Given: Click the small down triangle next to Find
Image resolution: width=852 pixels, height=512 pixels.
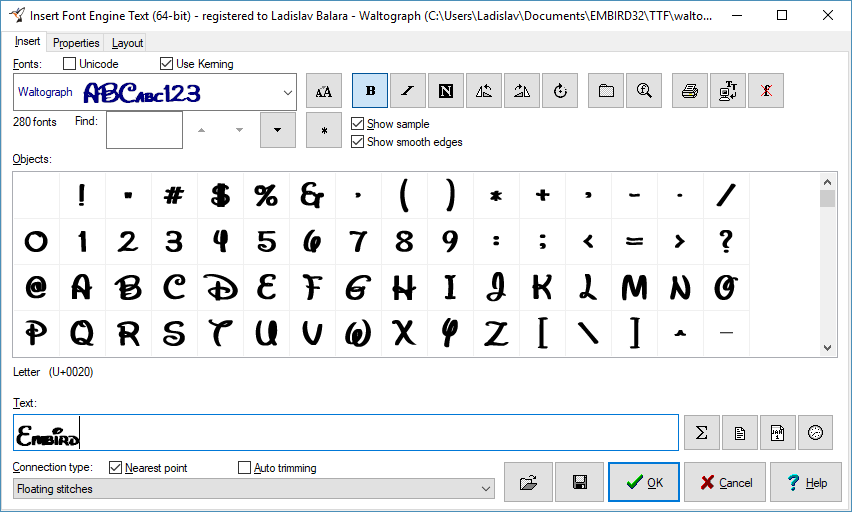Looking at the screenshot, I should tap(239, 130).
